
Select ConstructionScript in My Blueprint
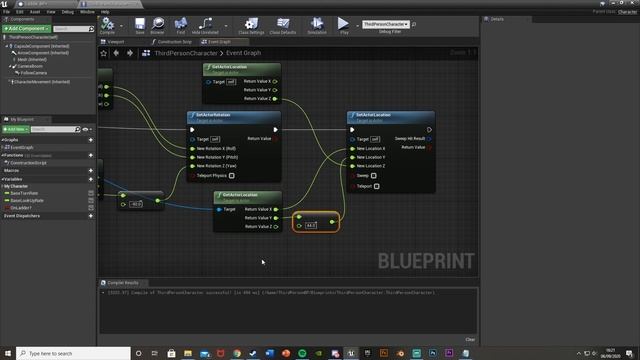tap(28, 163)
